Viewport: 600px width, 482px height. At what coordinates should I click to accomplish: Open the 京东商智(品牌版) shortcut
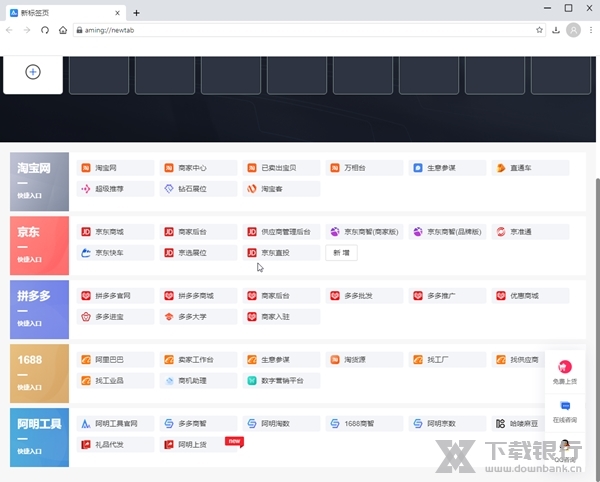click(x=447, y=232)
